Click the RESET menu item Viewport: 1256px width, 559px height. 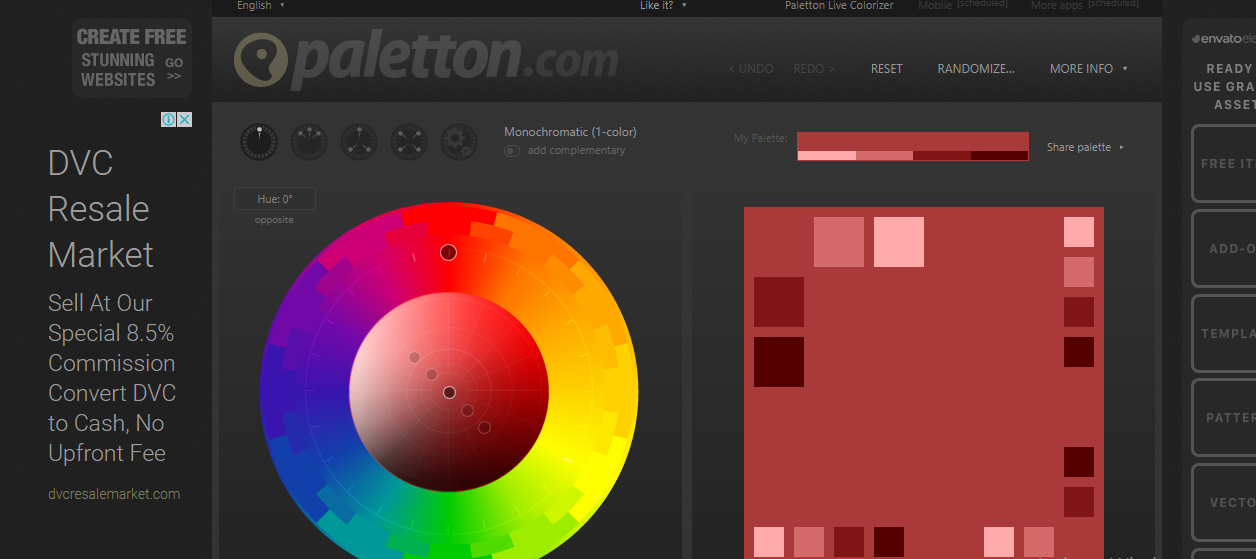(886, 69)
